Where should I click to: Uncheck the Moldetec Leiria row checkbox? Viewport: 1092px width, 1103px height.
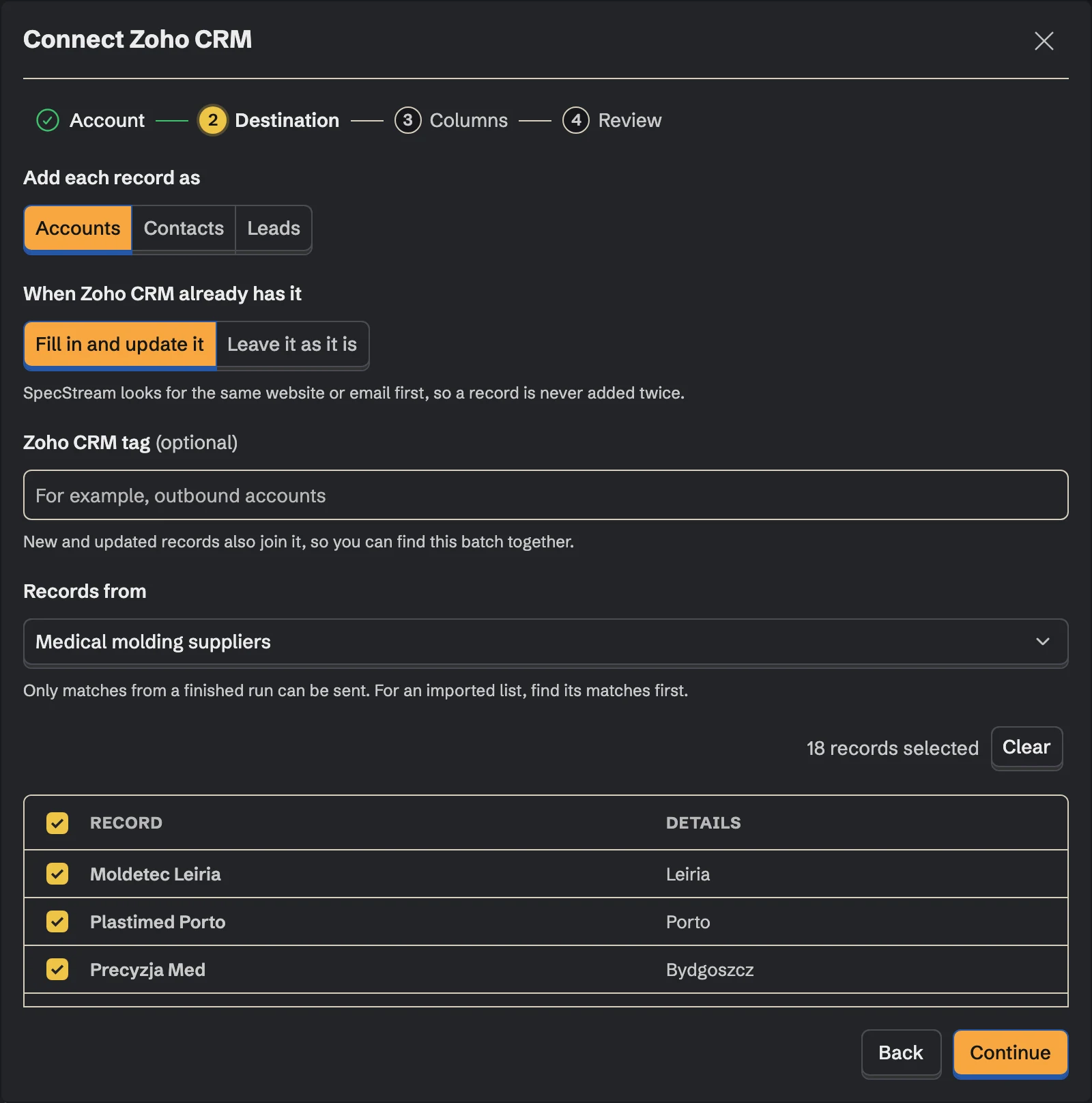click(x=57, y=874)
